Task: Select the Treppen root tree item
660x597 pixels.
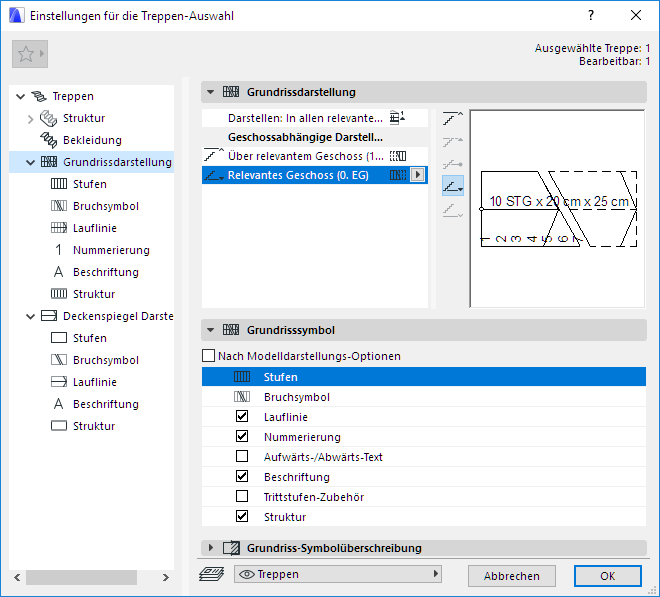Action: (72, 96)
